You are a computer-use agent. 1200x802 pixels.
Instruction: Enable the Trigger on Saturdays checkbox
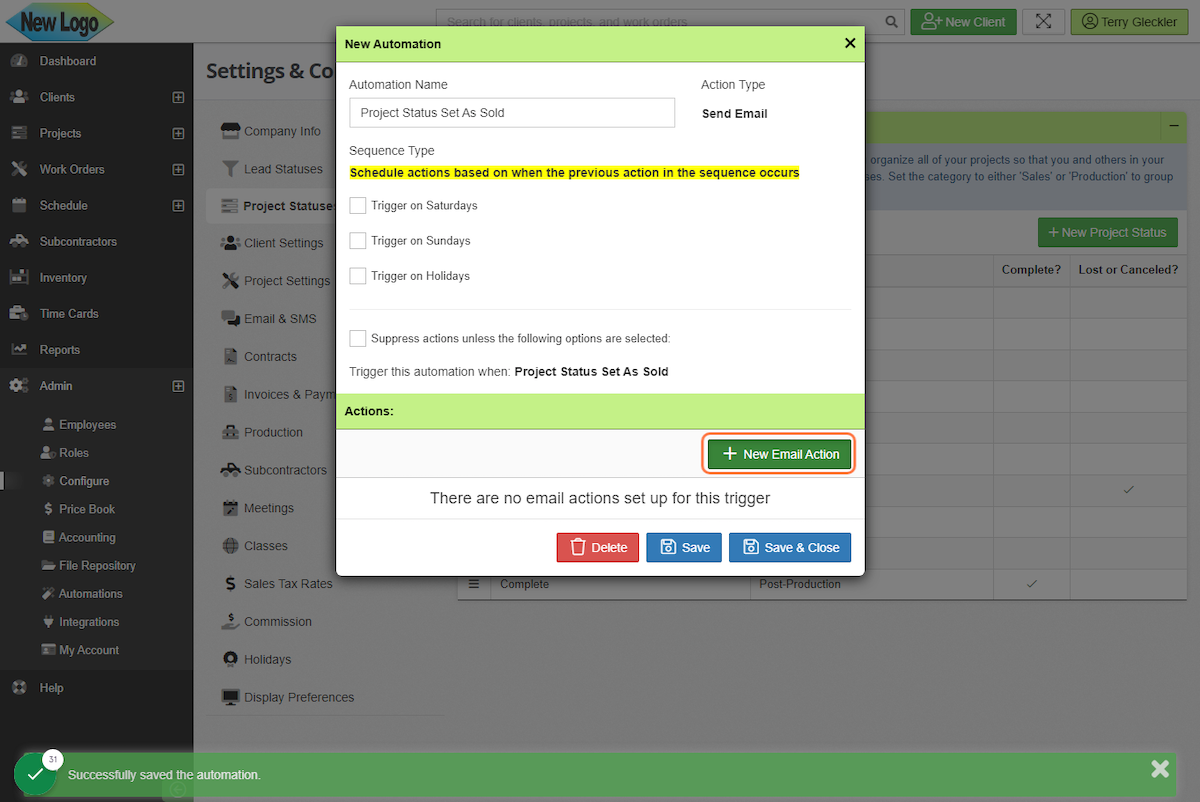[357, 205]
